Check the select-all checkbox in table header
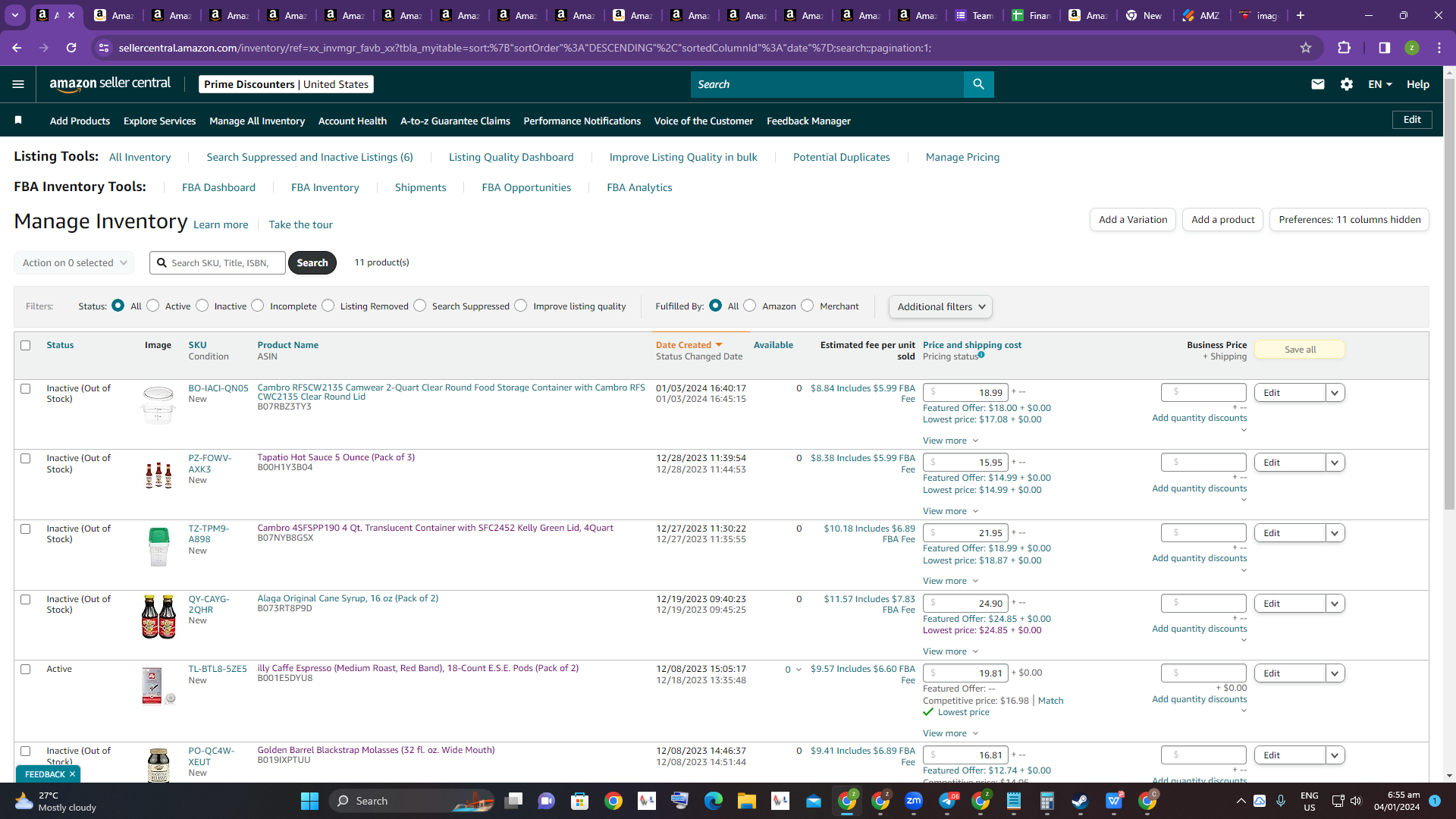Viewport: 1456px width, 819px height. click(x=25, y=346)
